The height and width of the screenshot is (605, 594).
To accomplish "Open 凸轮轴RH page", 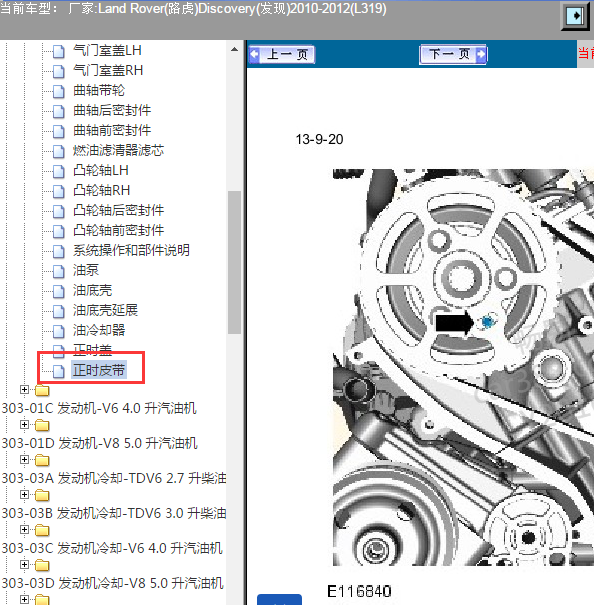I will (101, 191).
